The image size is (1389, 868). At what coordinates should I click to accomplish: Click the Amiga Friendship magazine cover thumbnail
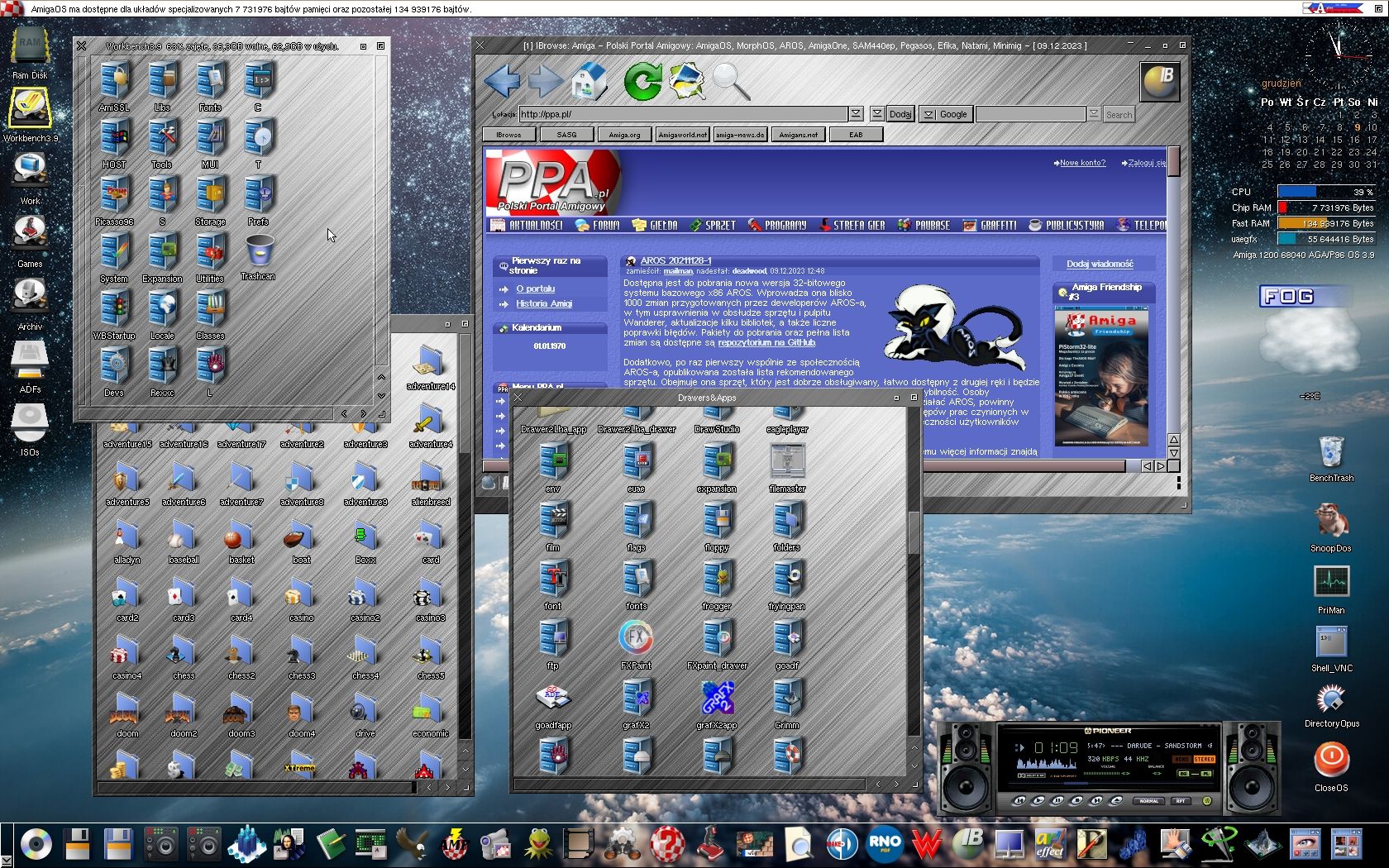point(1101,376)
